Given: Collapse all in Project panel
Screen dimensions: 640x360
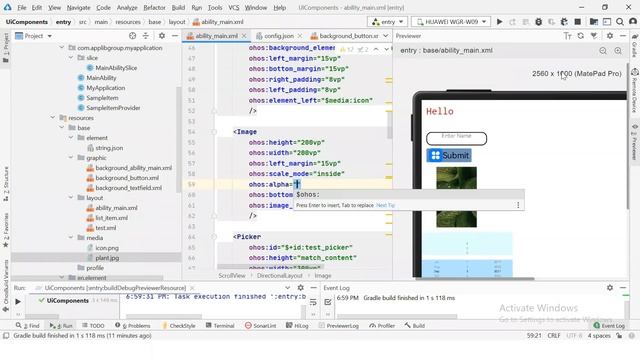Looking at the screenshot, I should 146,36.
